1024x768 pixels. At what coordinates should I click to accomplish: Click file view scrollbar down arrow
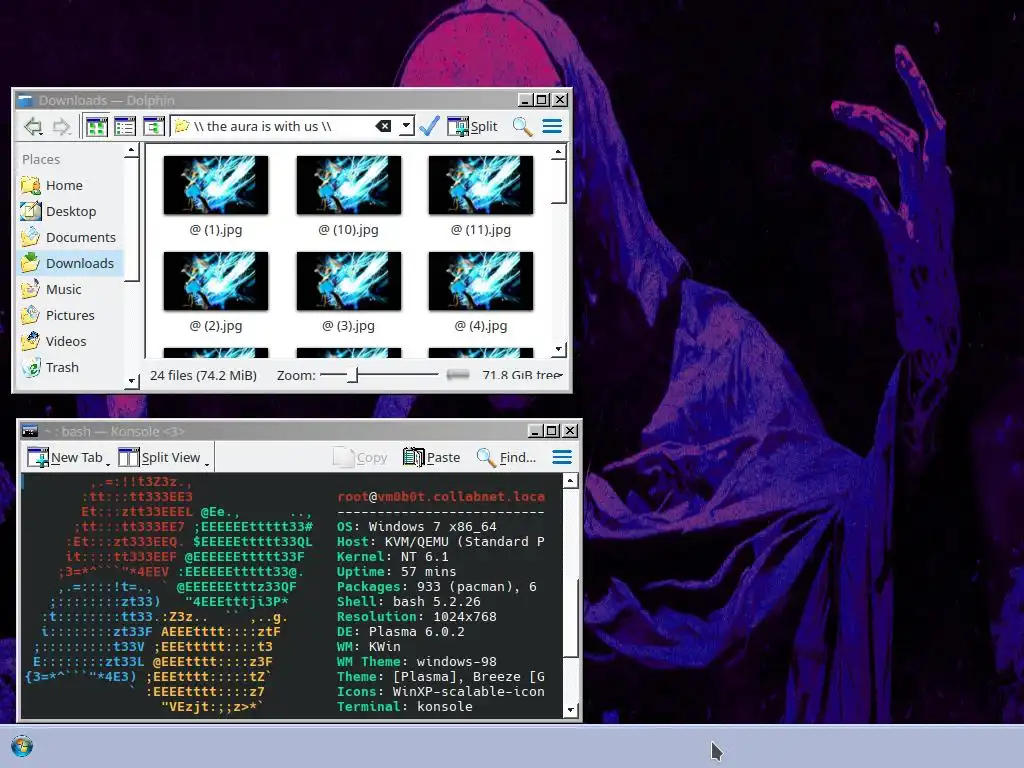coord(558,349)
